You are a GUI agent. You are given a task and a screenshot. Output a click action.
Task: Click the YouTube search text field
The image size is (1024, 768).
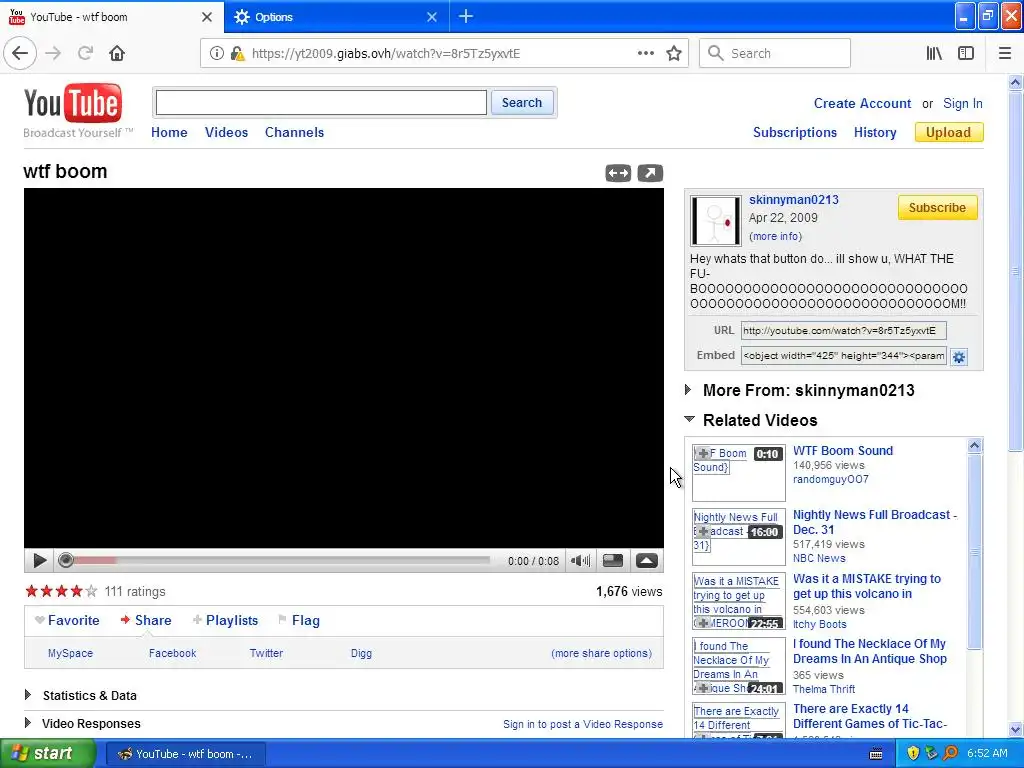pyautogui.click(x=321, y=103)
